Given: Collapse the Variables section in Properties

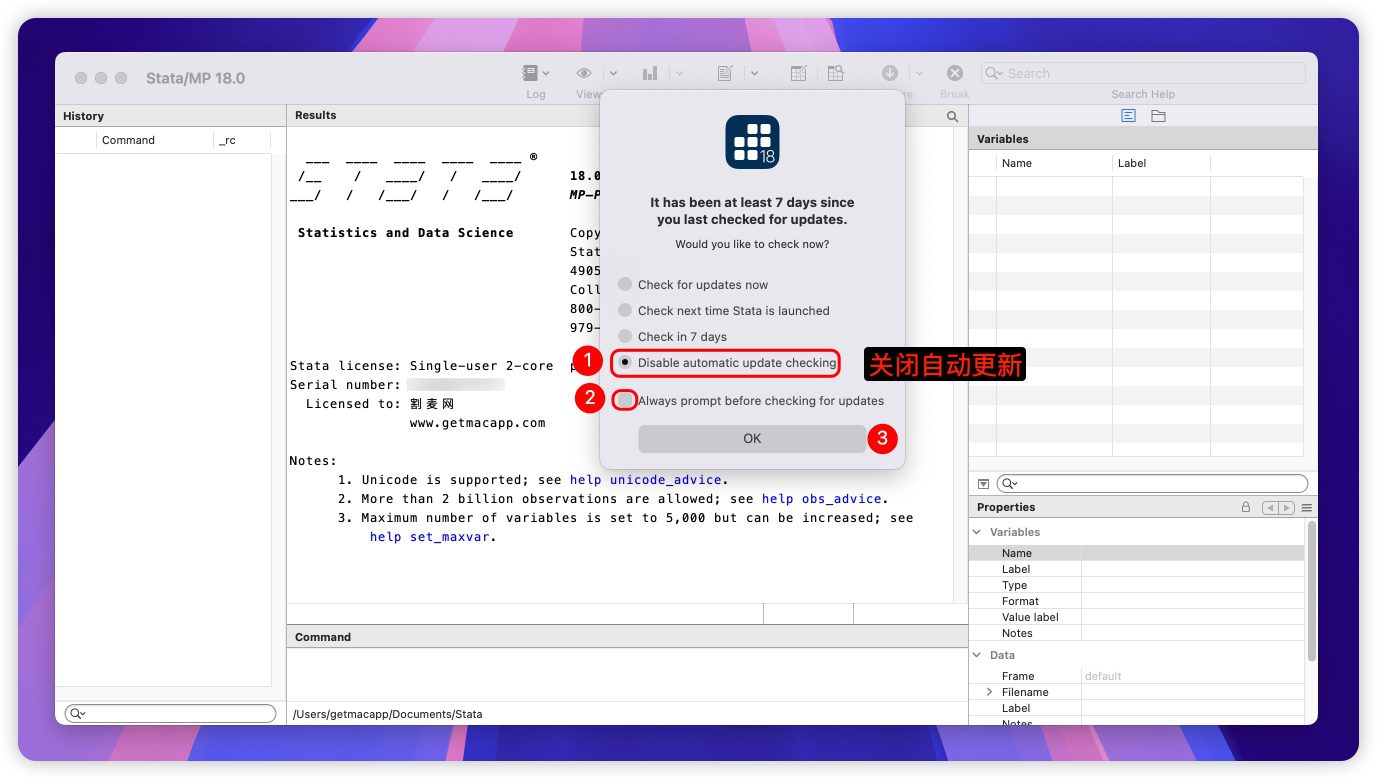Looking at the screenshot, I should pos(977,532).
